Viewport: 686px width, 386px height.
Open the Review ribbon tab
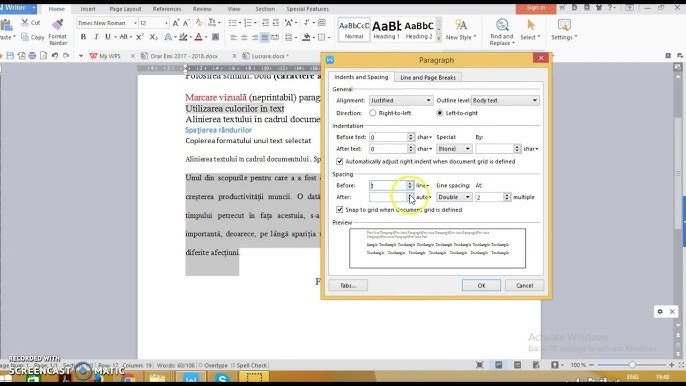(202, 9)
